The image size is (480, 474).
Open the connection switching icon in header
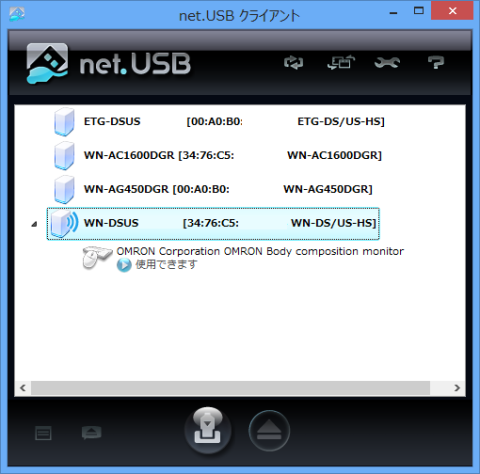(341, 62)
